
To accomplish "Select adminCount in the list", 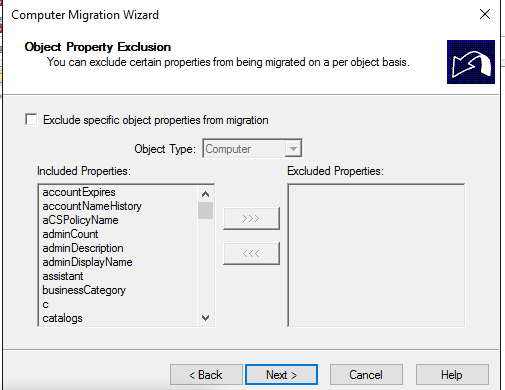I will click(70, 234).
